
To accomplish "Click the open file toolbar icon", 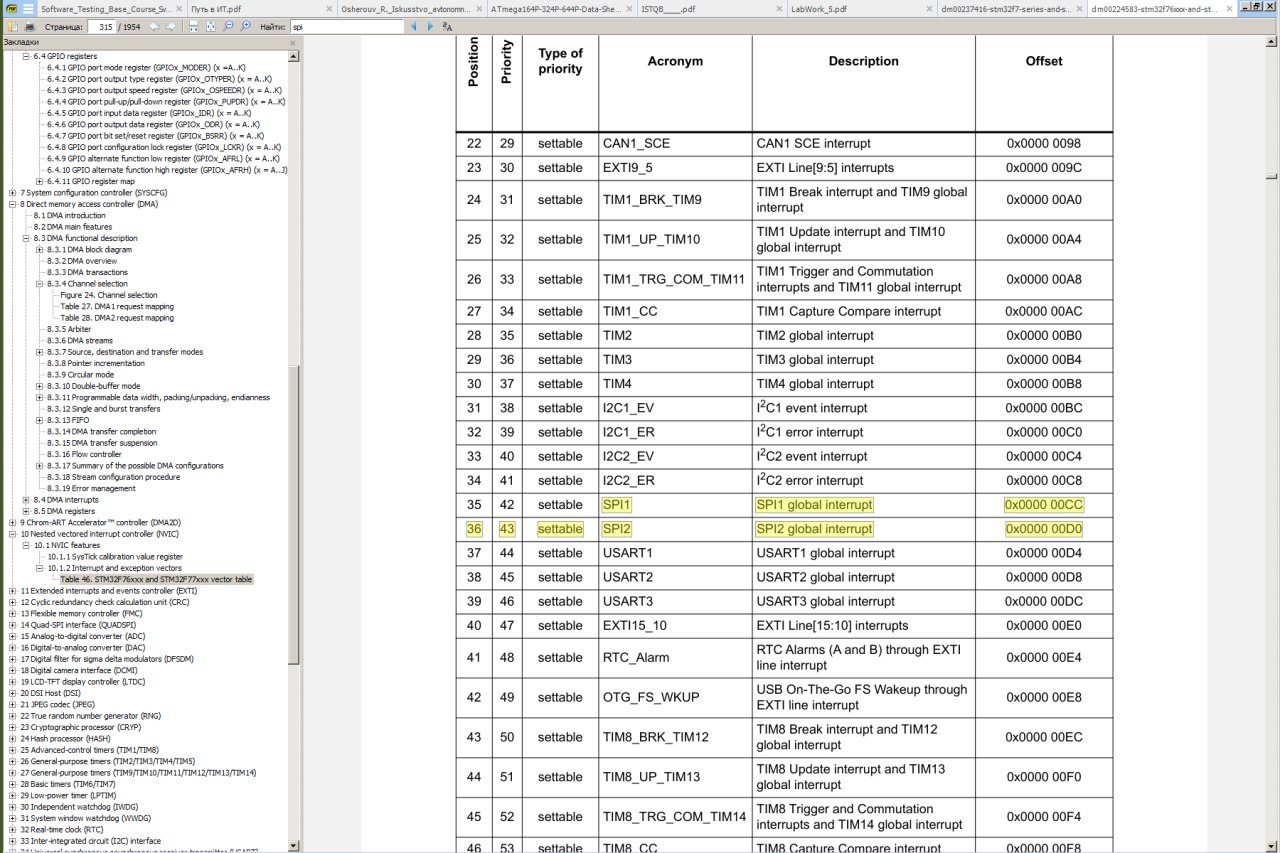I will [13, 26].
